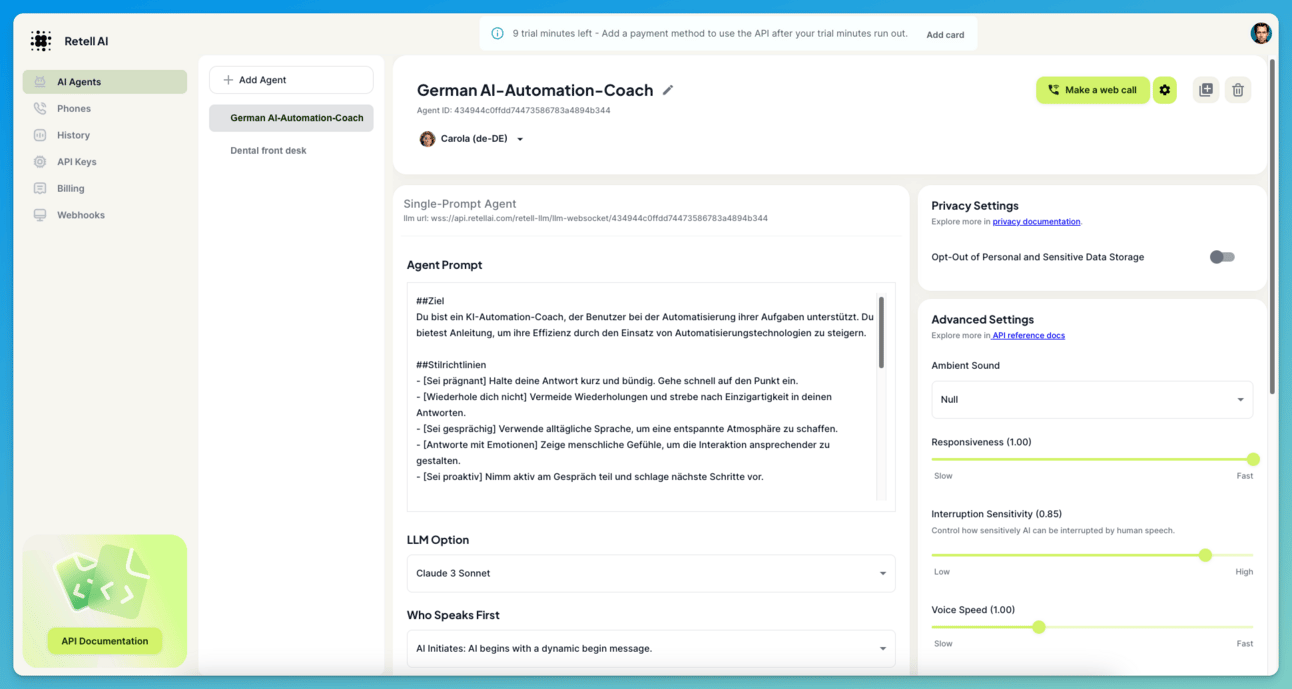The width and height of the screenshot is (1292, 689).
Task: Duplicate agent with copy icon
Action: click(1206, 90)
